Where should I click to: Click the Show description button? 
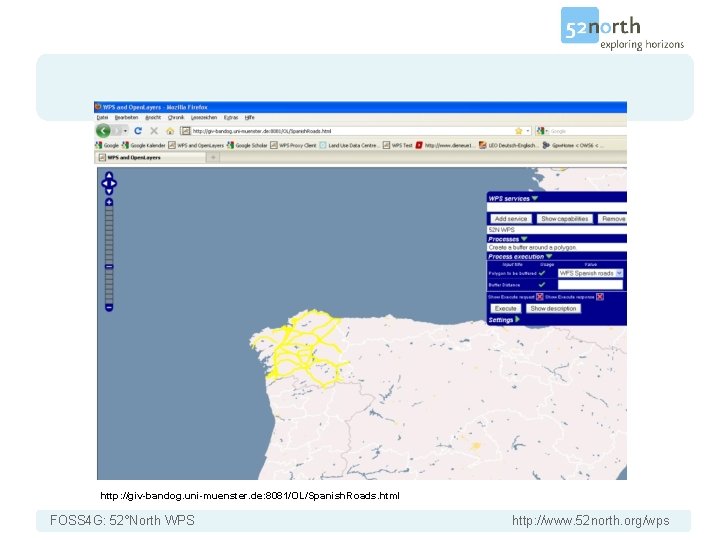coord(553,309)
